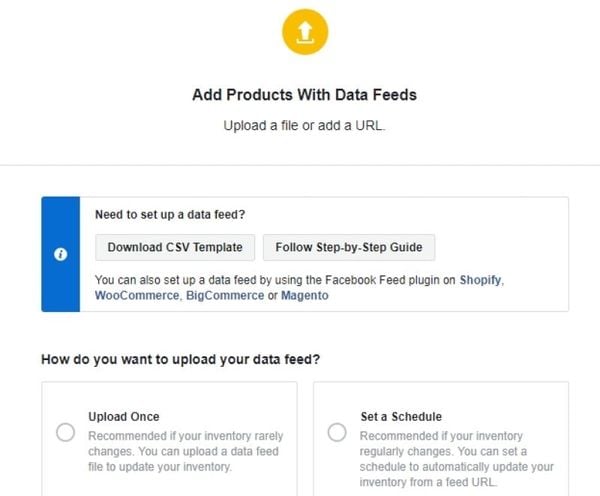This screenshot has height=496, width=600.
Task: Open the Follow Step-by-Step Guide button
Action: (x=349, y=247)
